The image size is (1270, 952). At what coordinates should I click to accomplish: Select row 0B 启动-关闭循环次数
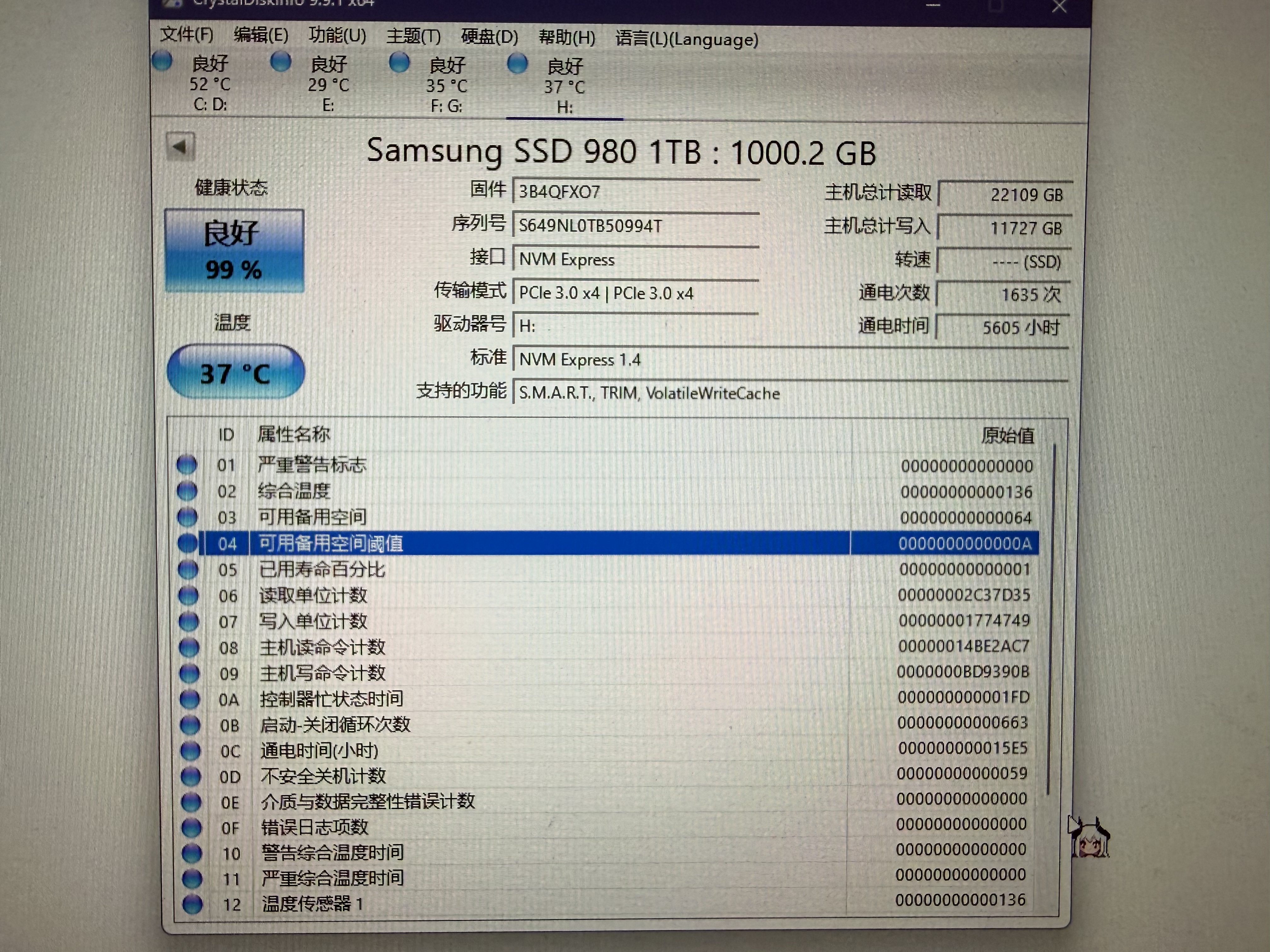[x=607, y=724]
